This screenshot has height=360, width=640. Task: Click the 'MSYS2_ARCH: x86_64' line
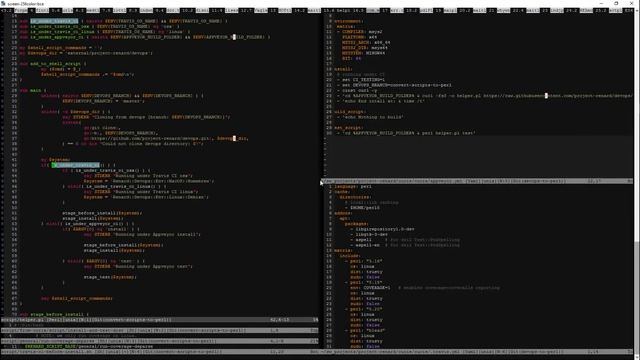click(x=366, y=42)
